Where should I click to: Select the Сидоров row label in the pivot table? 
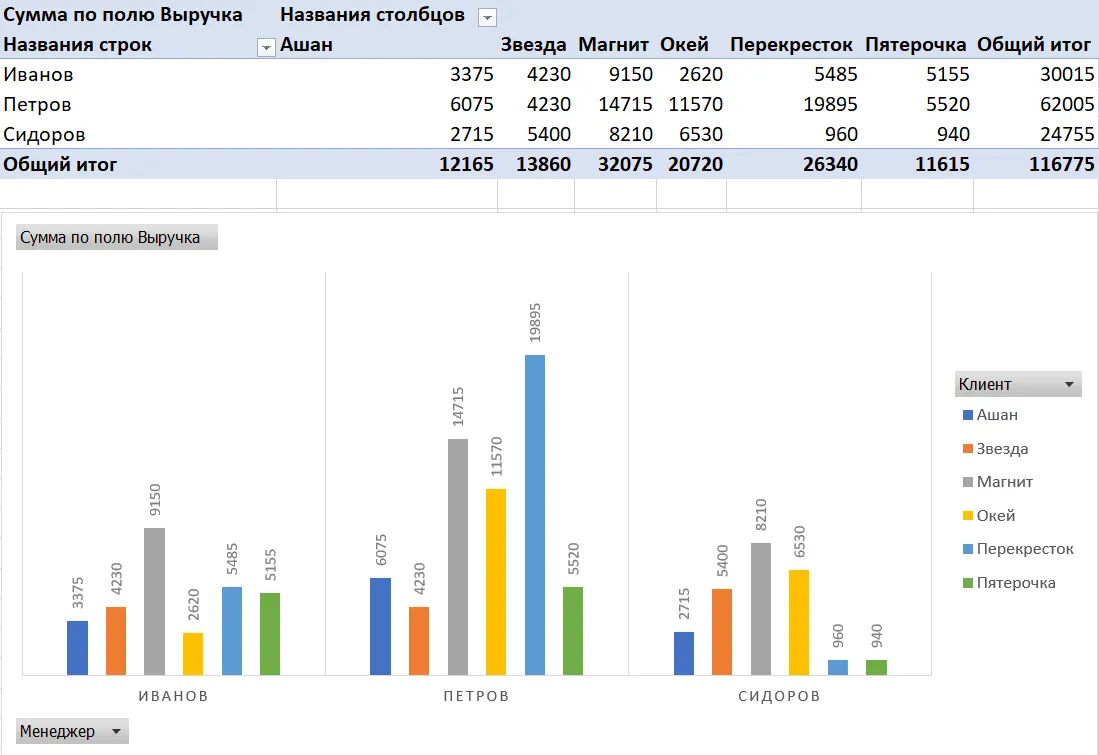tap(44, 135)
